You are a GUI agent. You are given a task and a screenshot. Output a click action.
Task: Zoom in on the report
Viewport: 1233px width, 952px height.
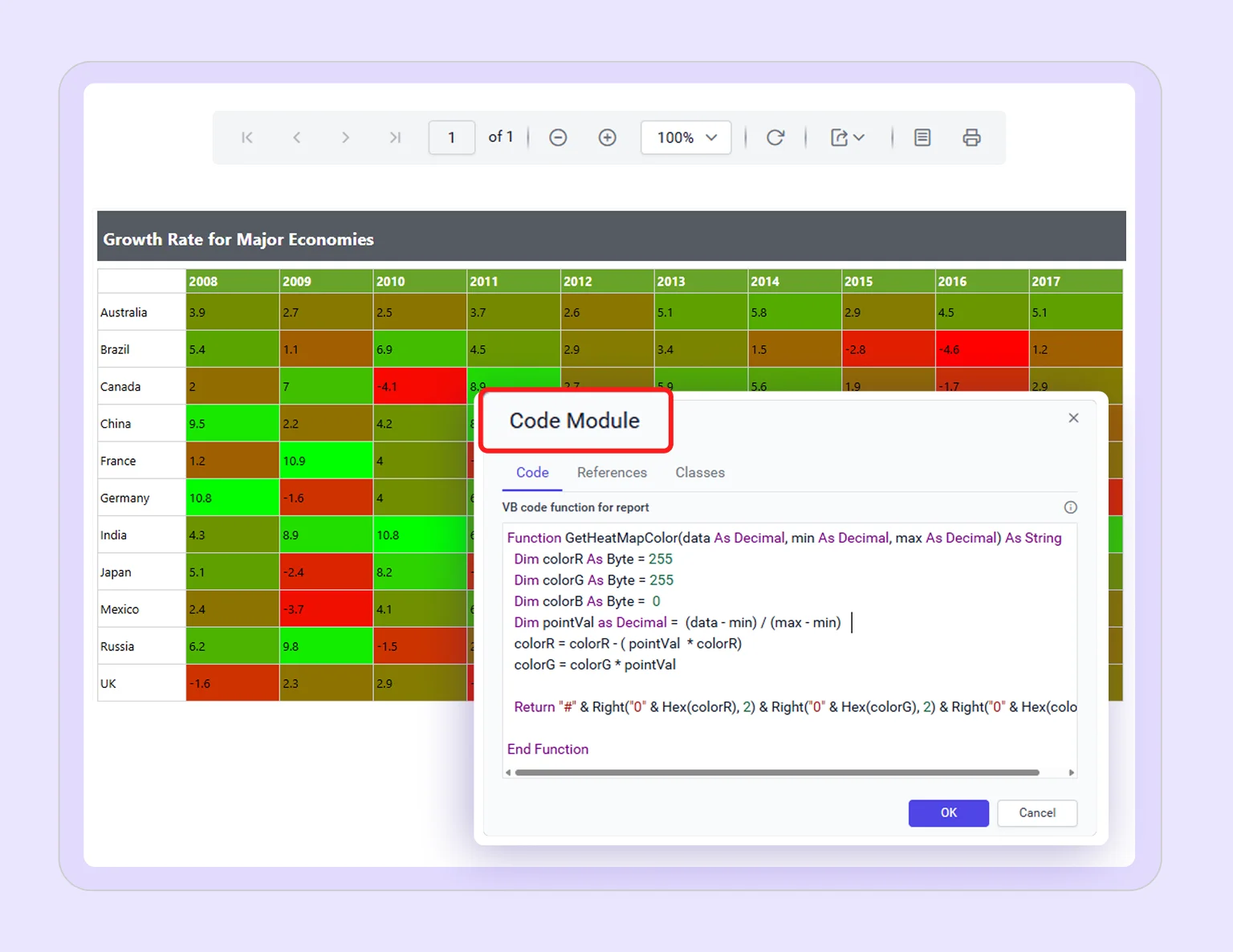pyautogui.click(x=608, y=137)
